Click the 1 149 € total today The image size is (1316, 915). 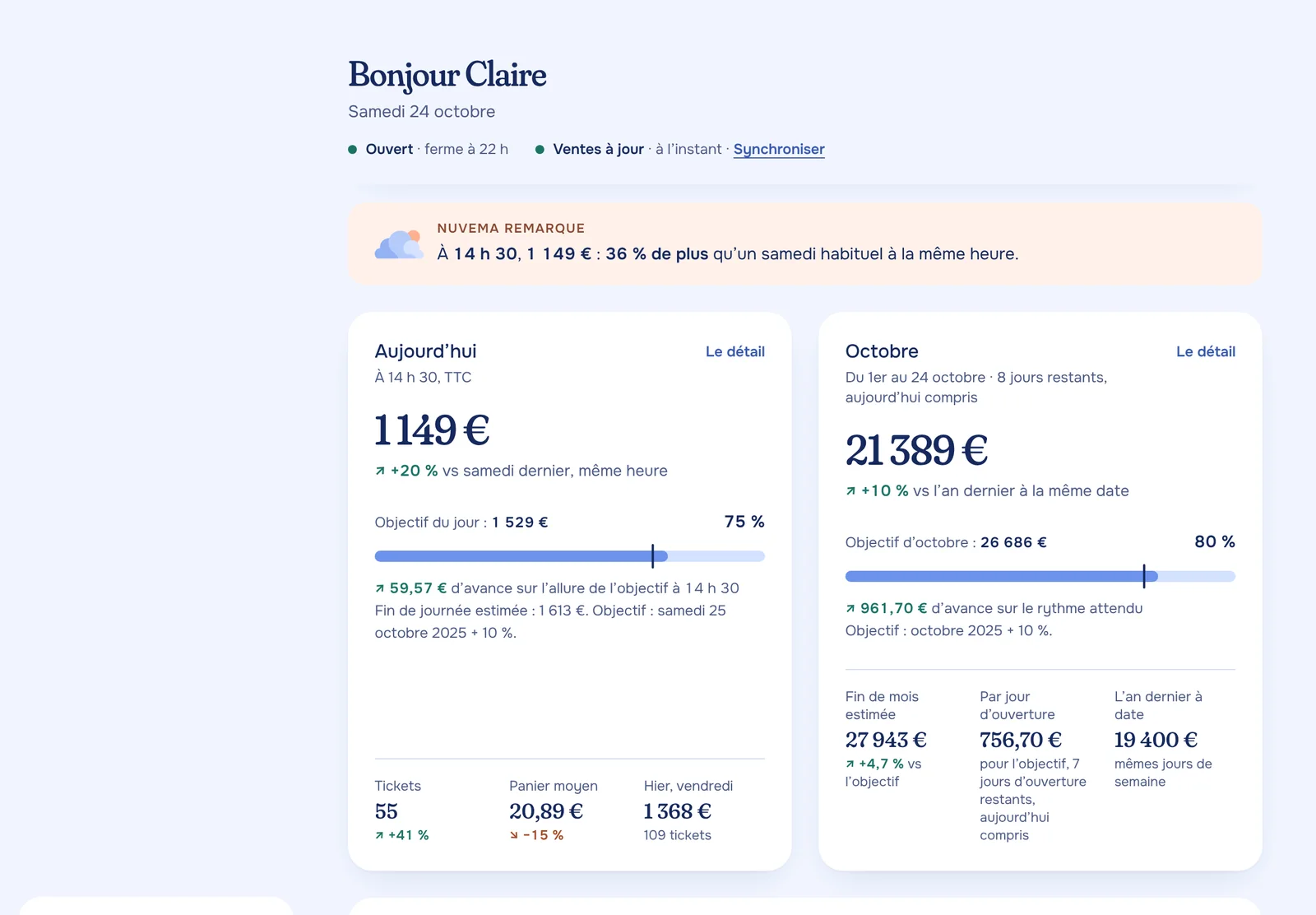(433, 430)
